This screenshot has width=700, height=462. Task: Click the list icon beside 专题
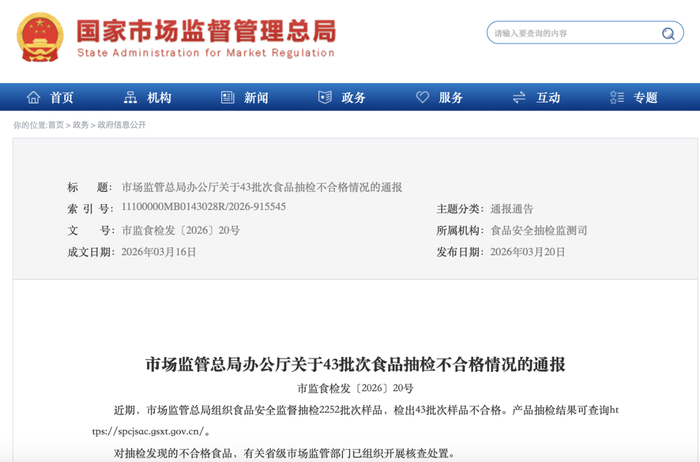pyautogui.click(x=617, y=97)
